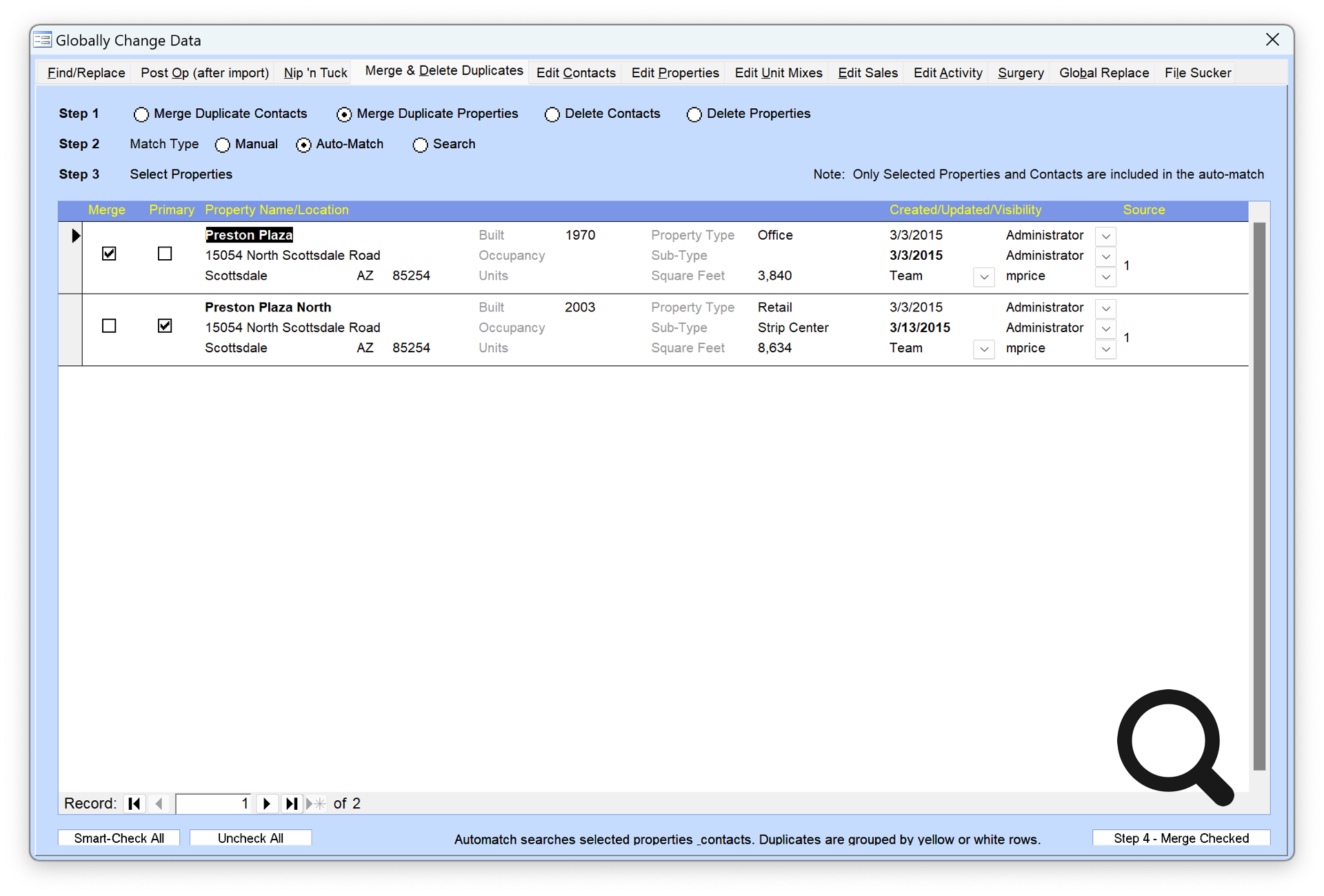Open the Global Replace tool

(x=1104, y=71)
